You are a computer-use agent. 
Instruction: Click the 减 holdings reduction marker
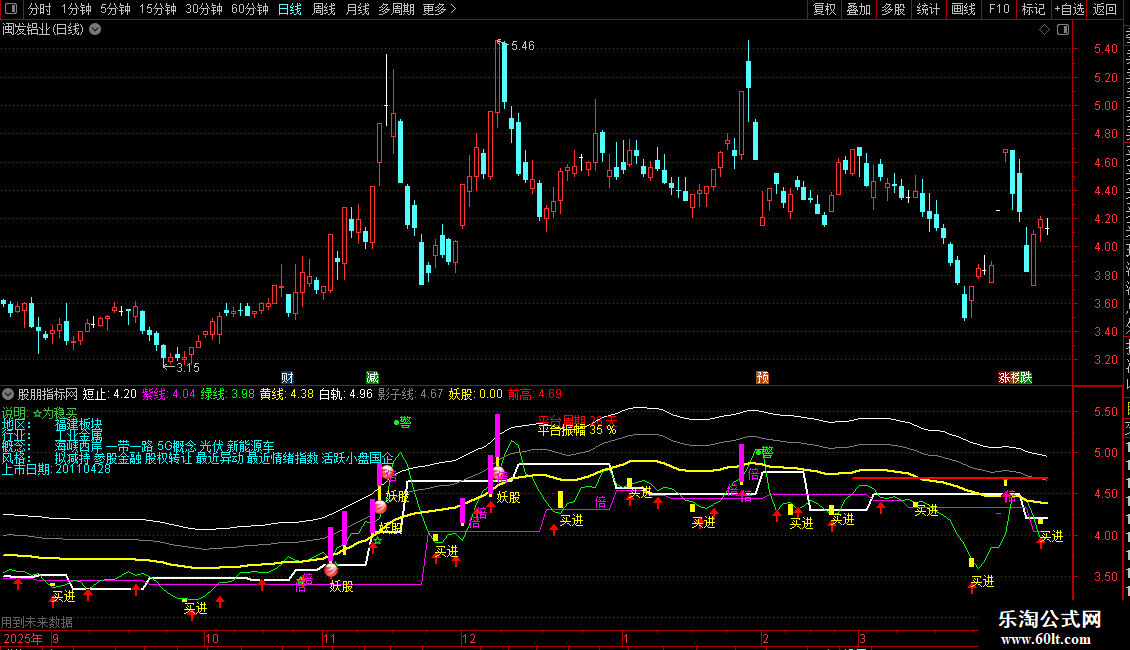(373, 378)
